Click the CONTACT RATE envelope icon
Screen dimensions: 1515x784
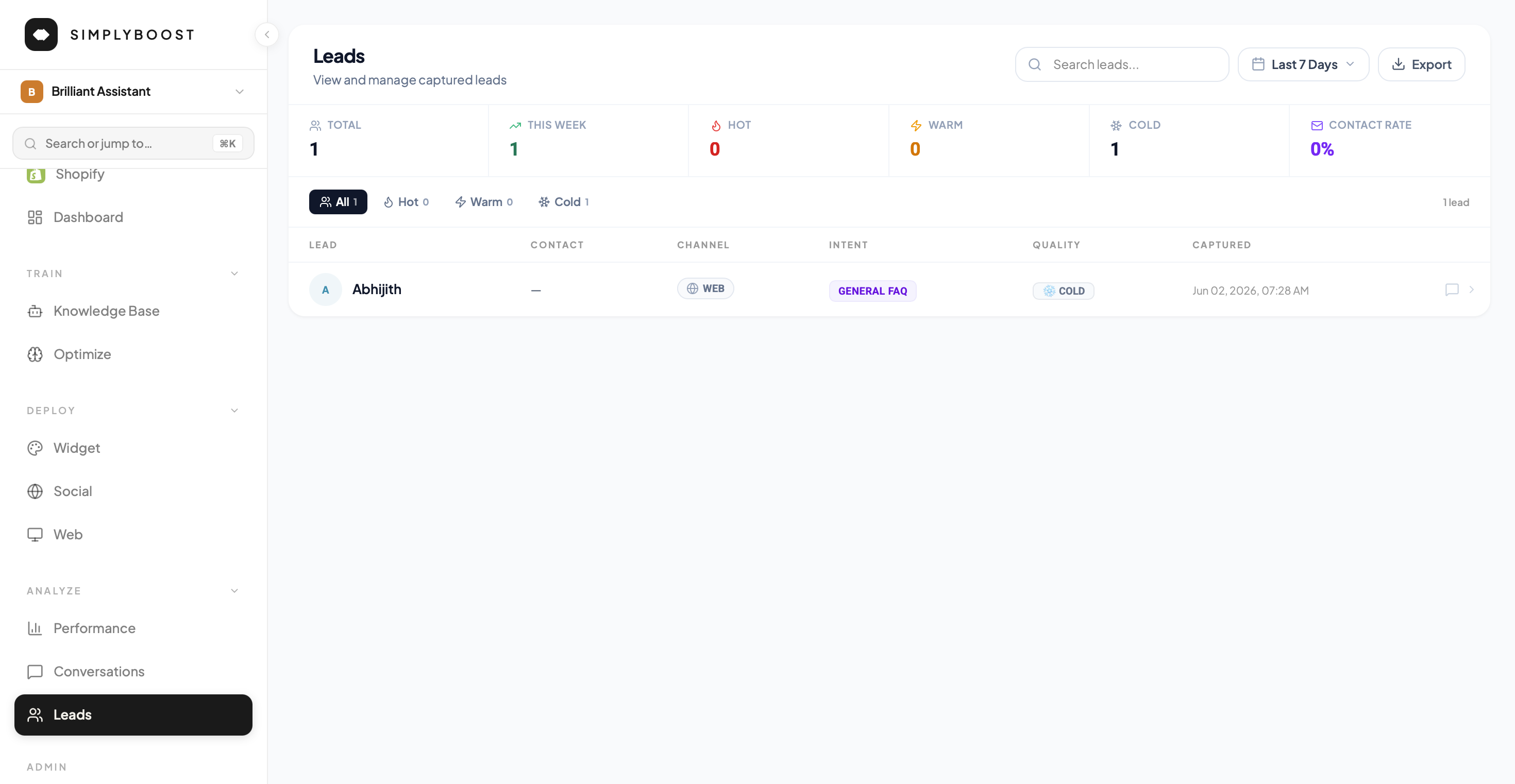(x=1317, y=126)
